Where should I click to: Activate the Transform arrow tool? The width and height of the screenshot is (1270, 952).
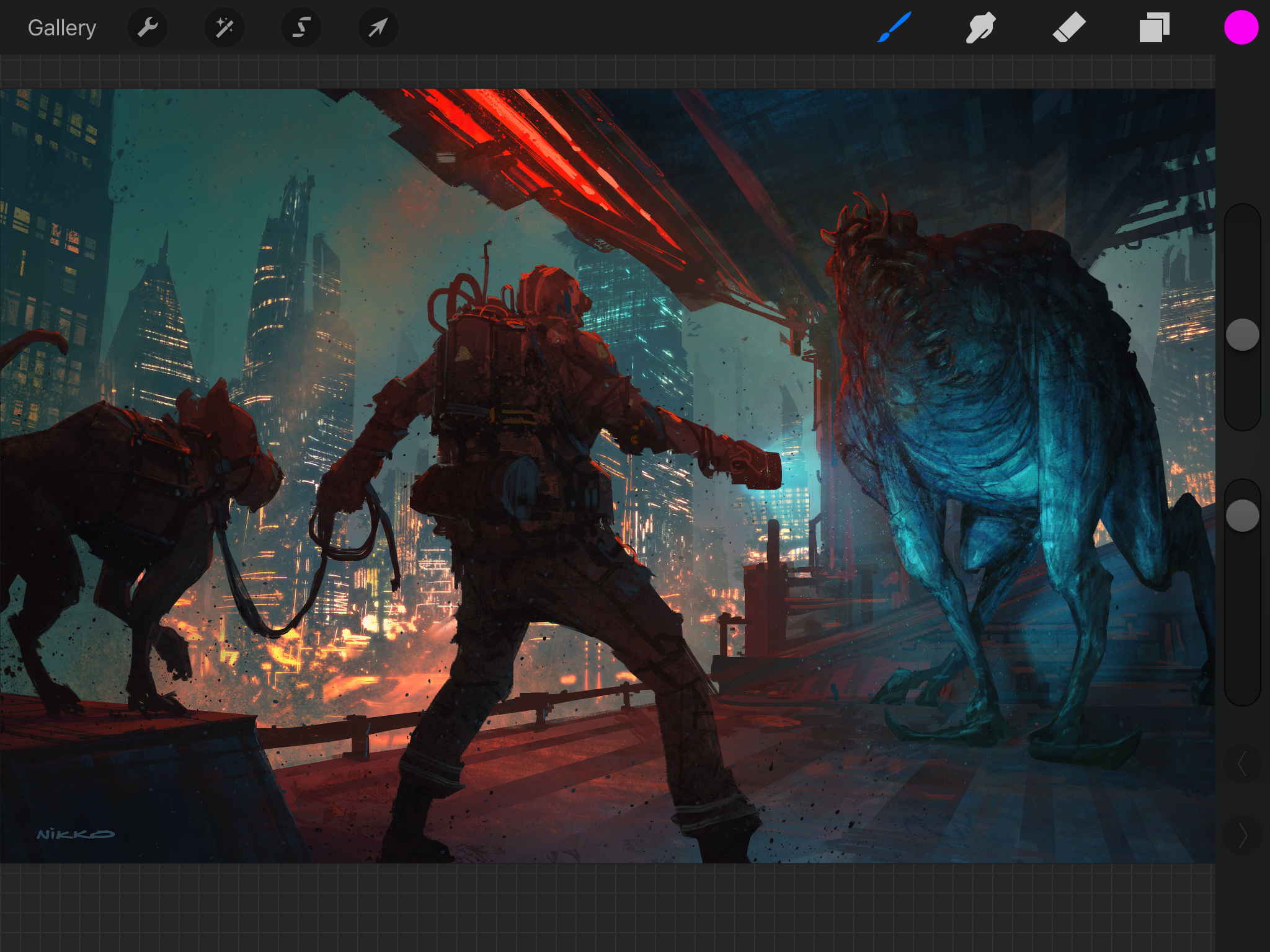tap(378, 28)
